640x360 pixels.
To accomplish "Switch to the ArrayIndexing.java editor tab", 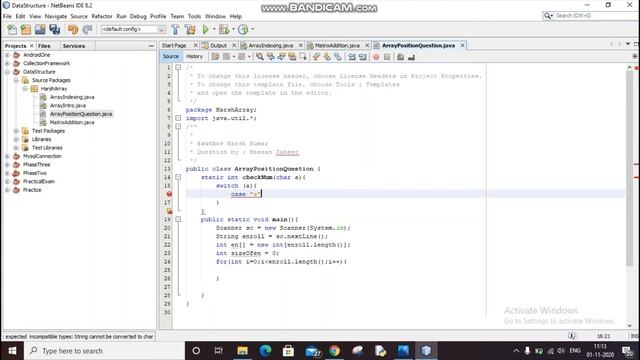I will coord(271,45).
